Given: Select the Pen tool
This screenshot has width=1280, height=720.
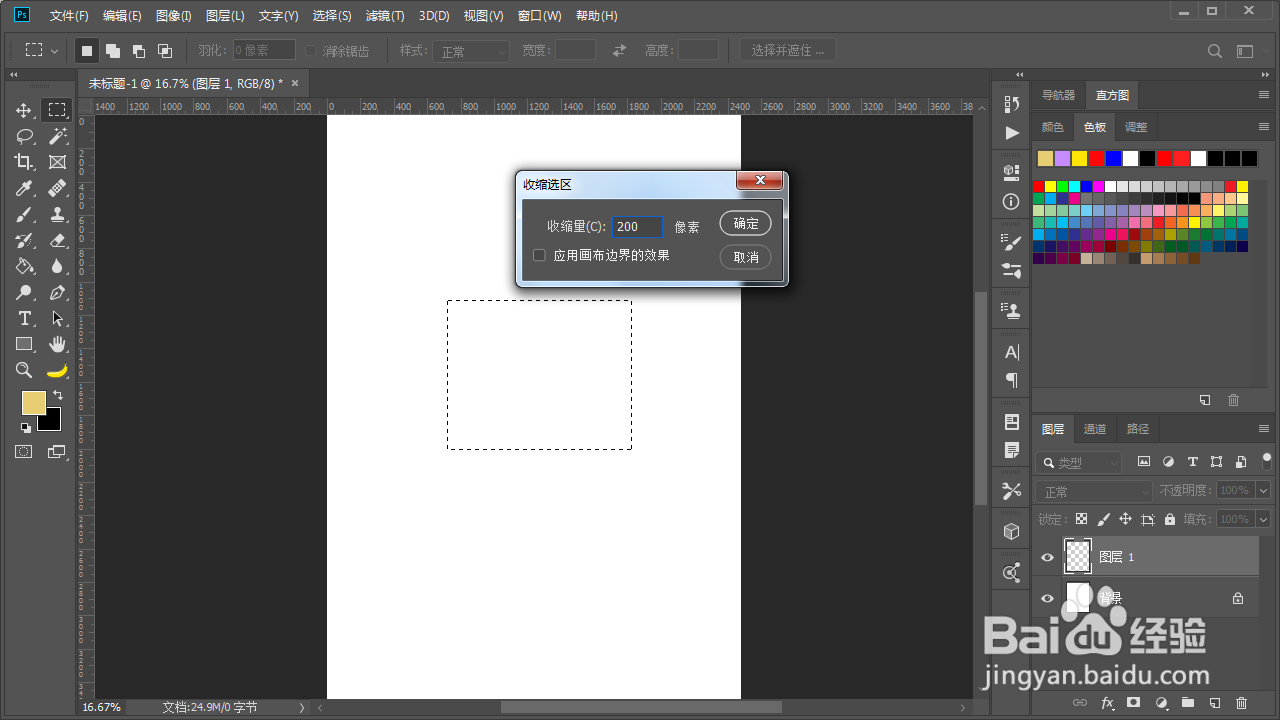Looking at the screenshot, I should point(57,292).
